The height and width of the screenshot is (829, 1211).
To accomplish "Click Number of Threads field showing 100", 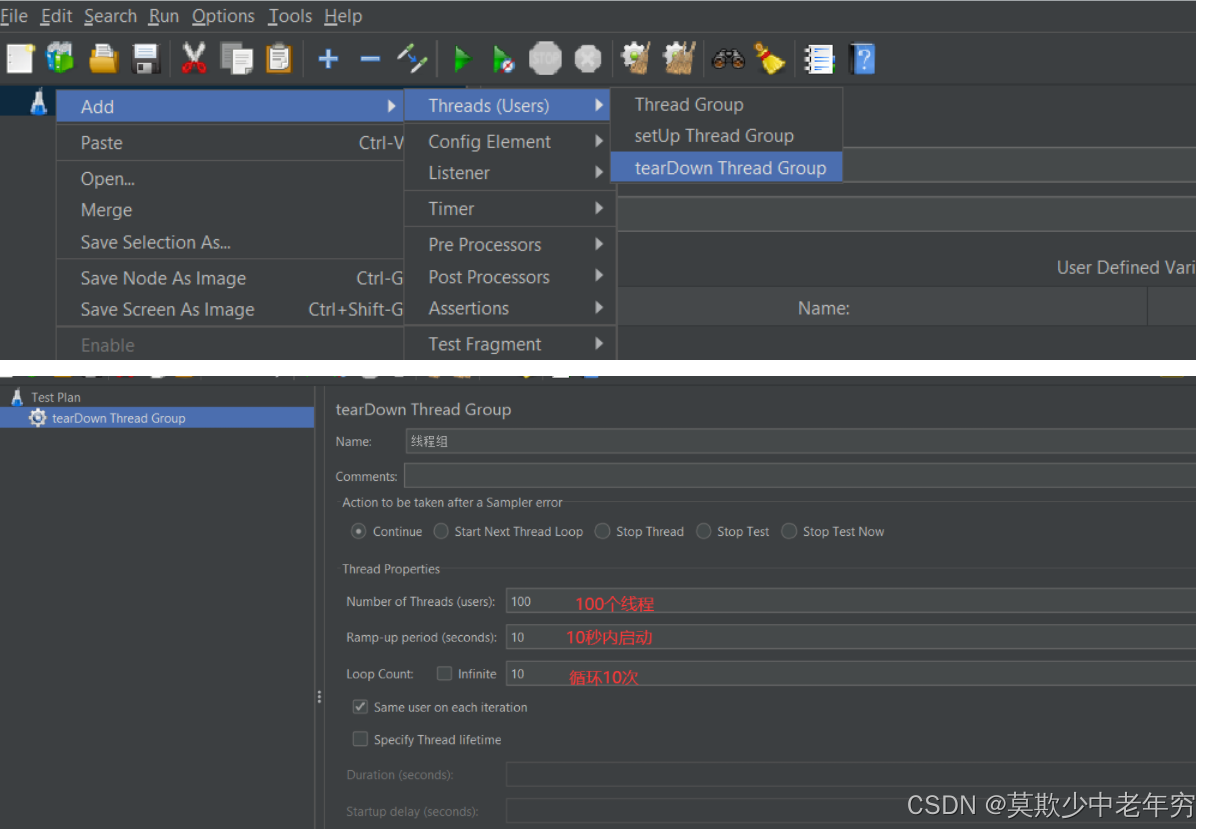I will 851,601.
